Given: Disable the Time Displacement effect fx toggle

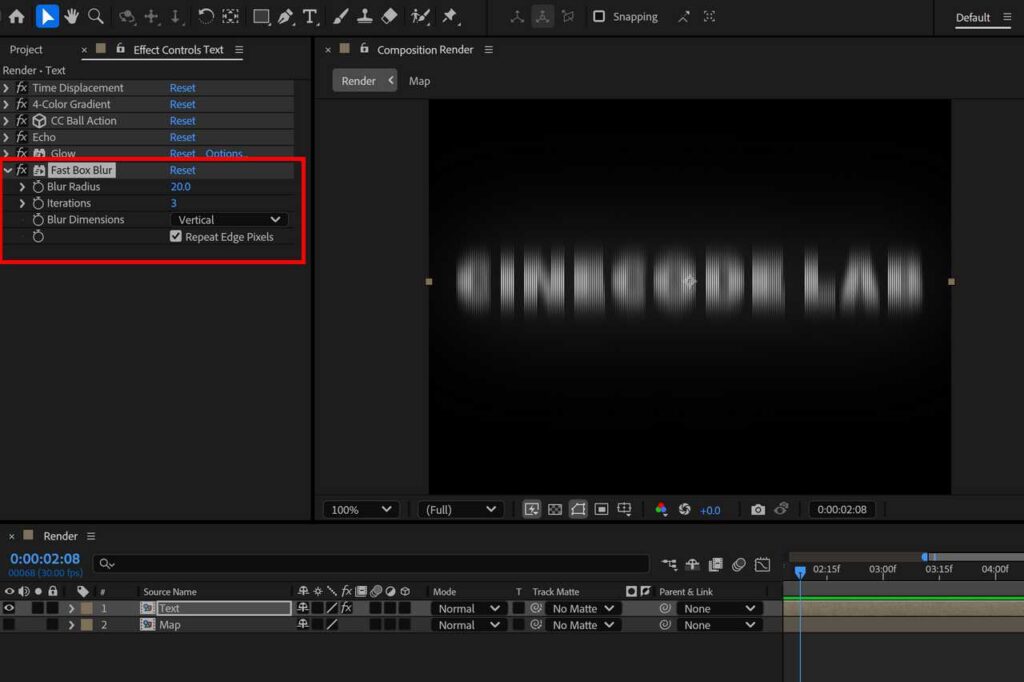Looking at the screenshot, I should 22,88.
